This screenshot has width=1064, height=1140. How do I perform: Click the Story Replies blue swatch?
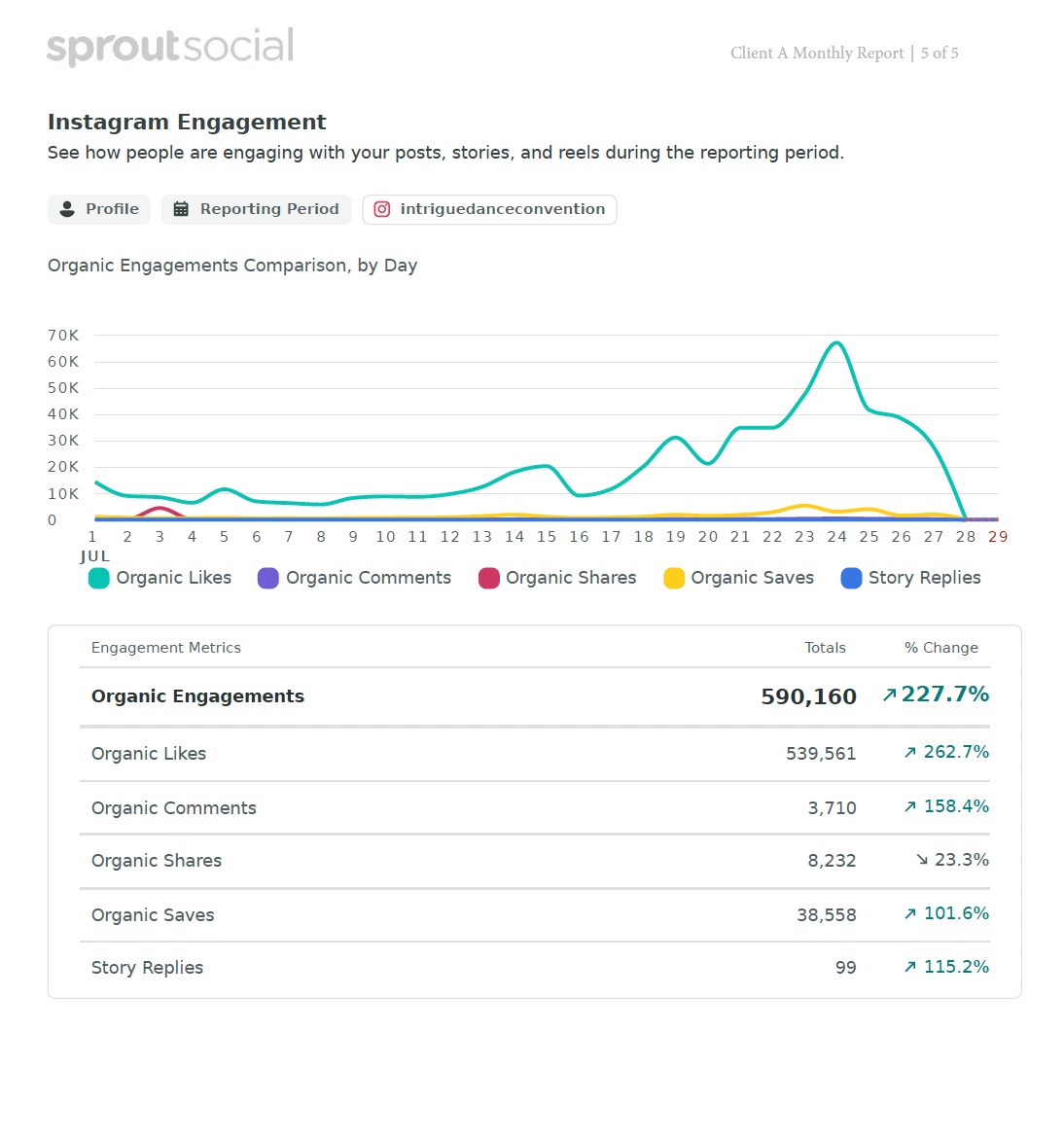pos(851,578)
